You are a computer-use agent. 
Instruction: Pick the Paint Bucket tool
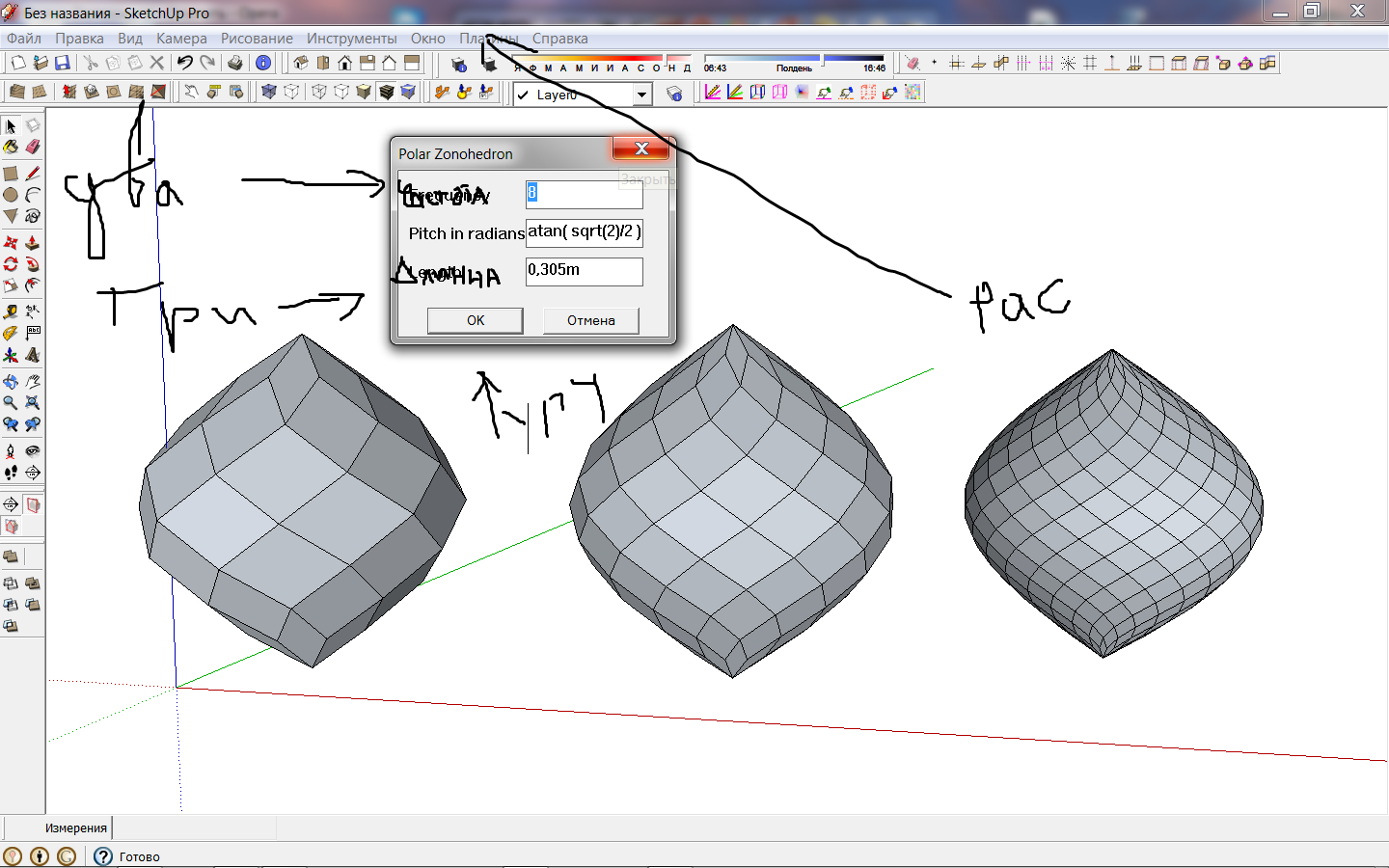click(11, 148)
